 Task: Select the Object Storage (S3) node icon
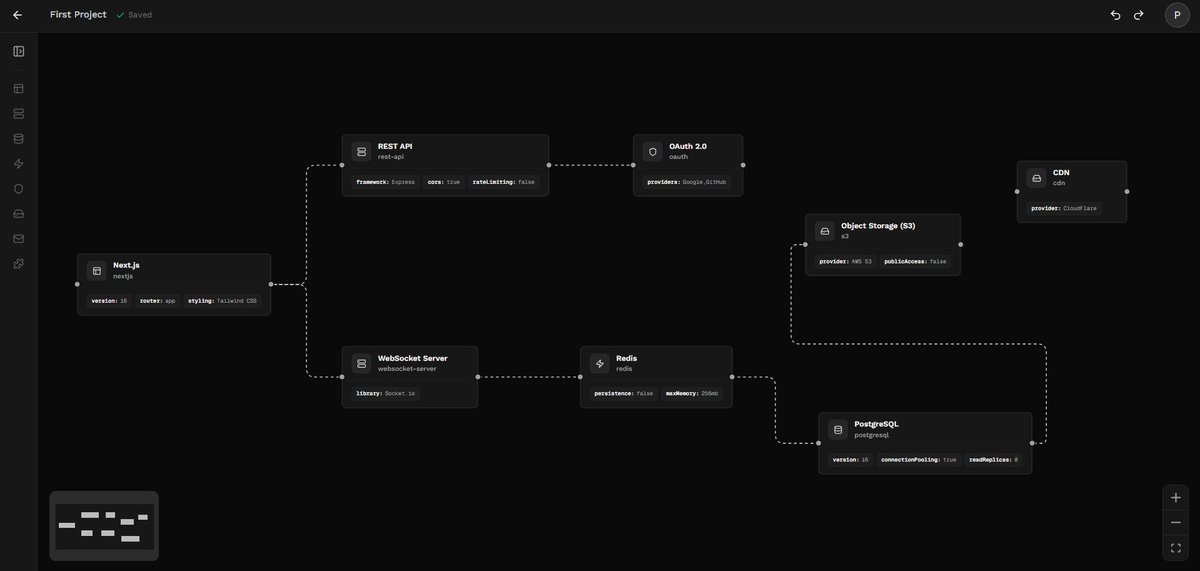click(824, 231)
